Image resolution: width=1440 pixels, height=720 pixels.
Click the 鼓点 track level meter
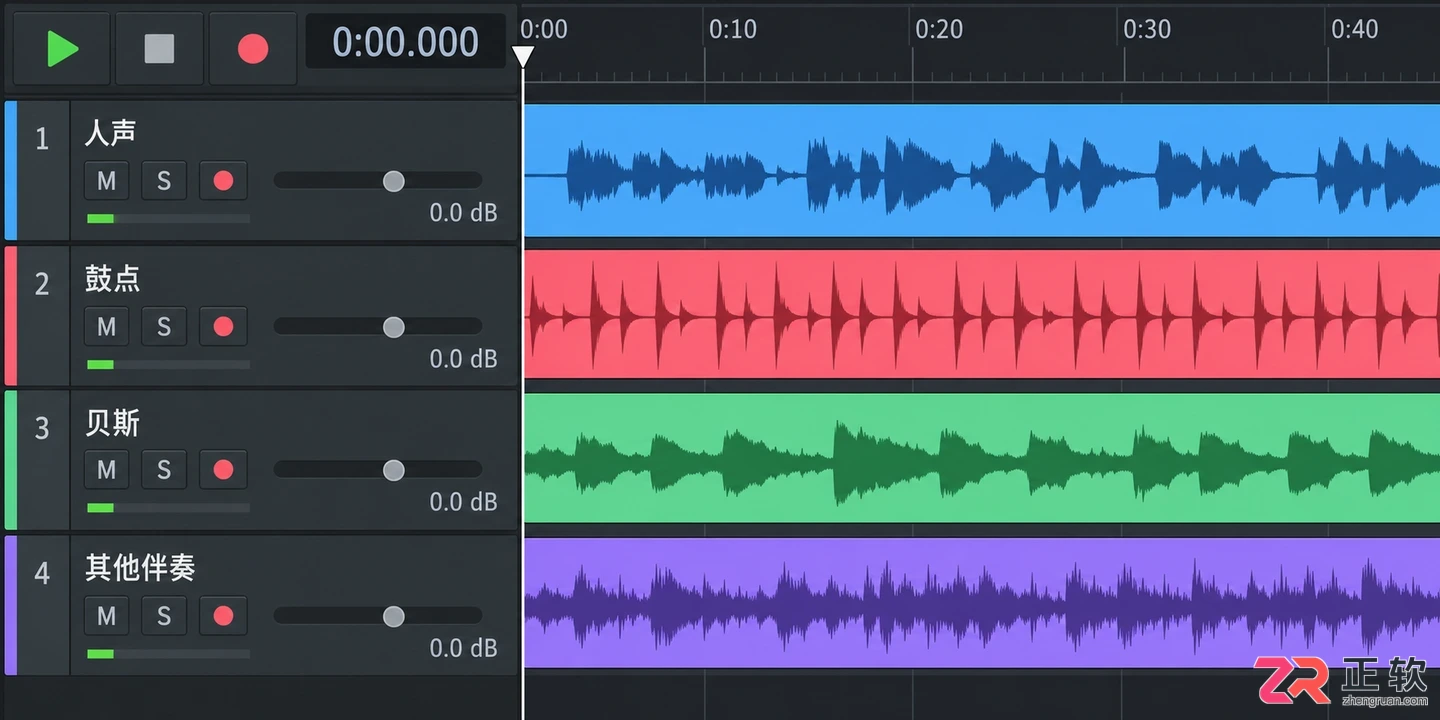[x=168, y=364]
